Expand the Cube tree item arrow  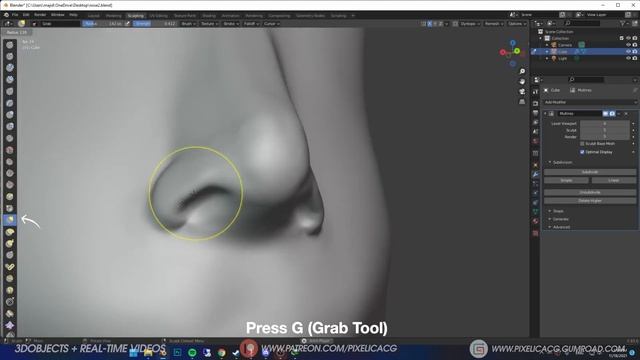click(547, 52)
